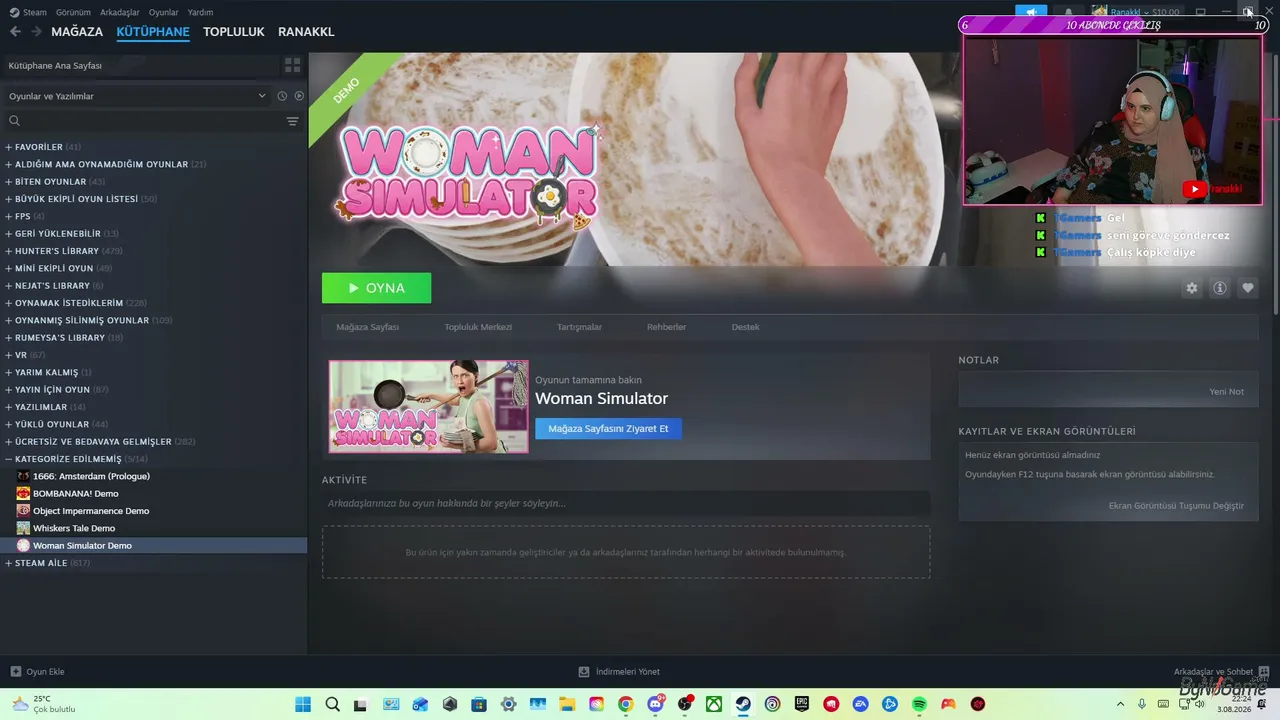Image resolution: width=1280 pixels, height=720 pixels.
Task: Click the Steam icon in the taskbar
Action: [x=743, y=704]
